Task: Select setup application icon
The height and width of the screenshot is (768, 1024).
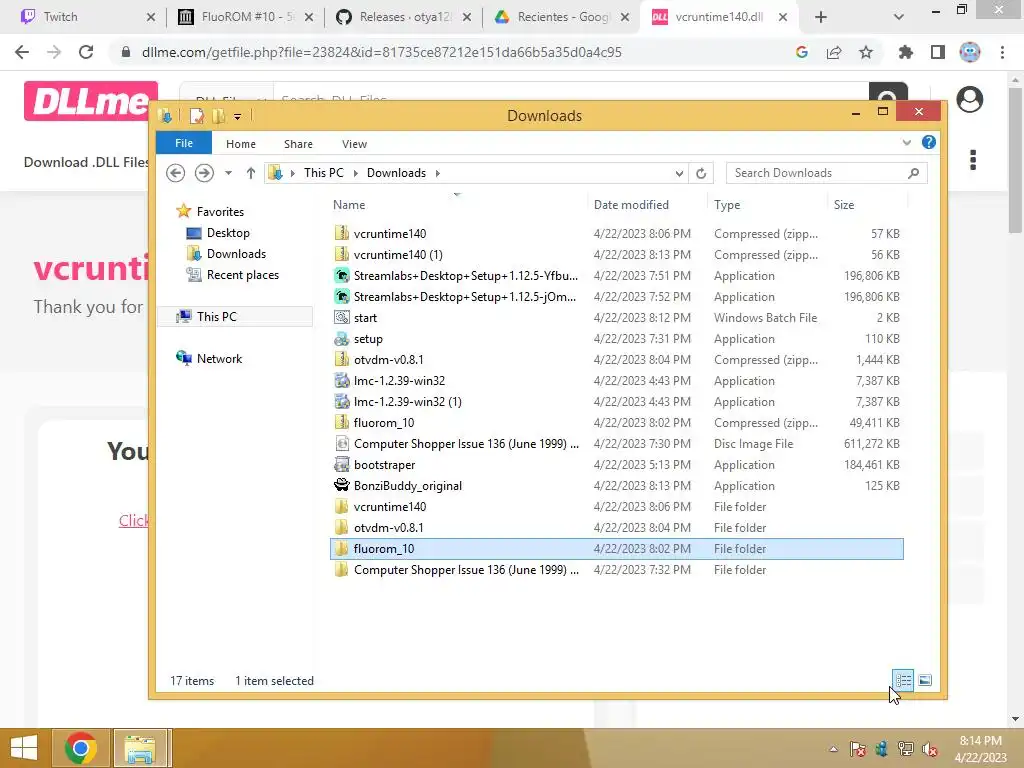Action: point(342,338)
